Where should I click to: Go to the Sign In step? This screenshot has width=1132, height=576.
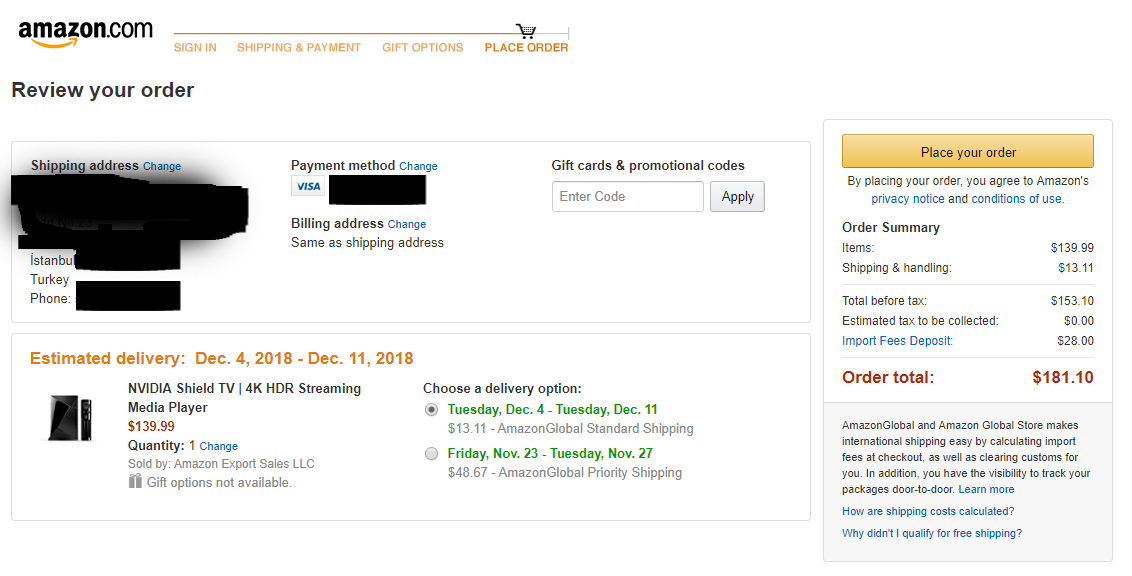195,48
